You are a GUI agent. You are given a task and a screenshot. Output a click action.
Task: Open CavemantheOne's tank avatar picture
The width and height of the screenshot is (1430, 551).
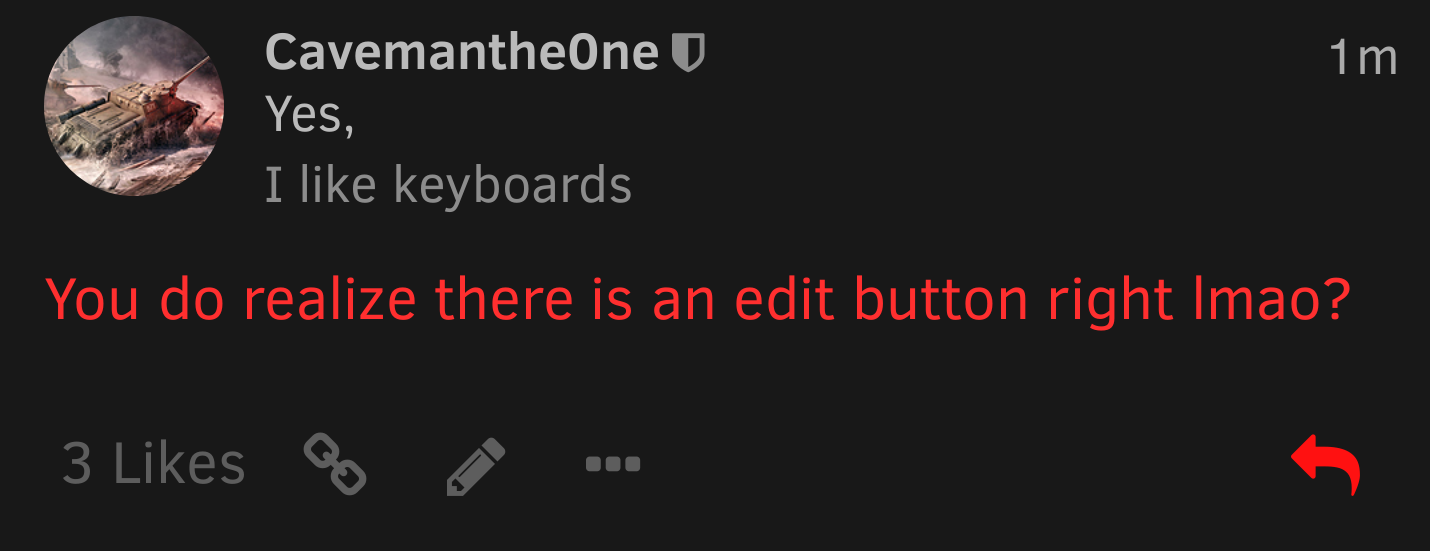[134, 106]
